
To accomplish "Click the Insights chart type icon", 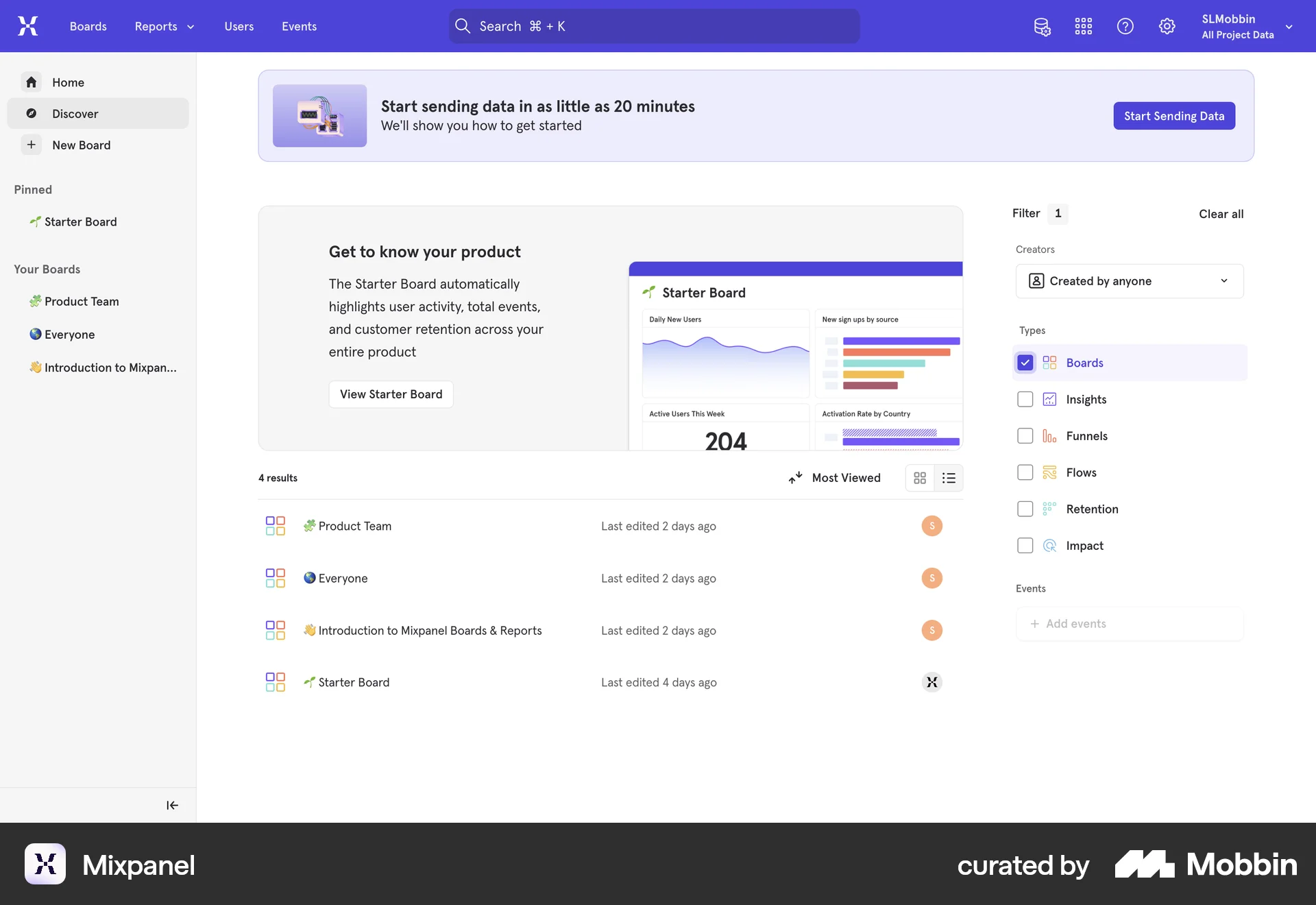I will [1049, 399].
